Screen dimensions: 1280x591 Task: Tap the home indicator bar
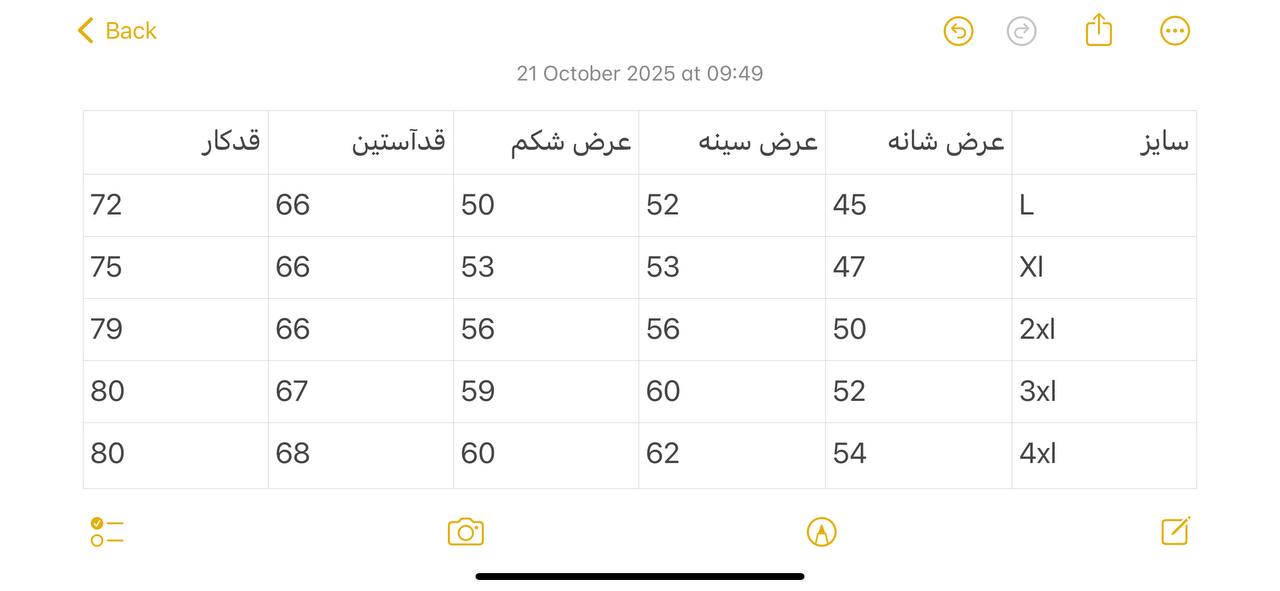click(x=640, y=577)
